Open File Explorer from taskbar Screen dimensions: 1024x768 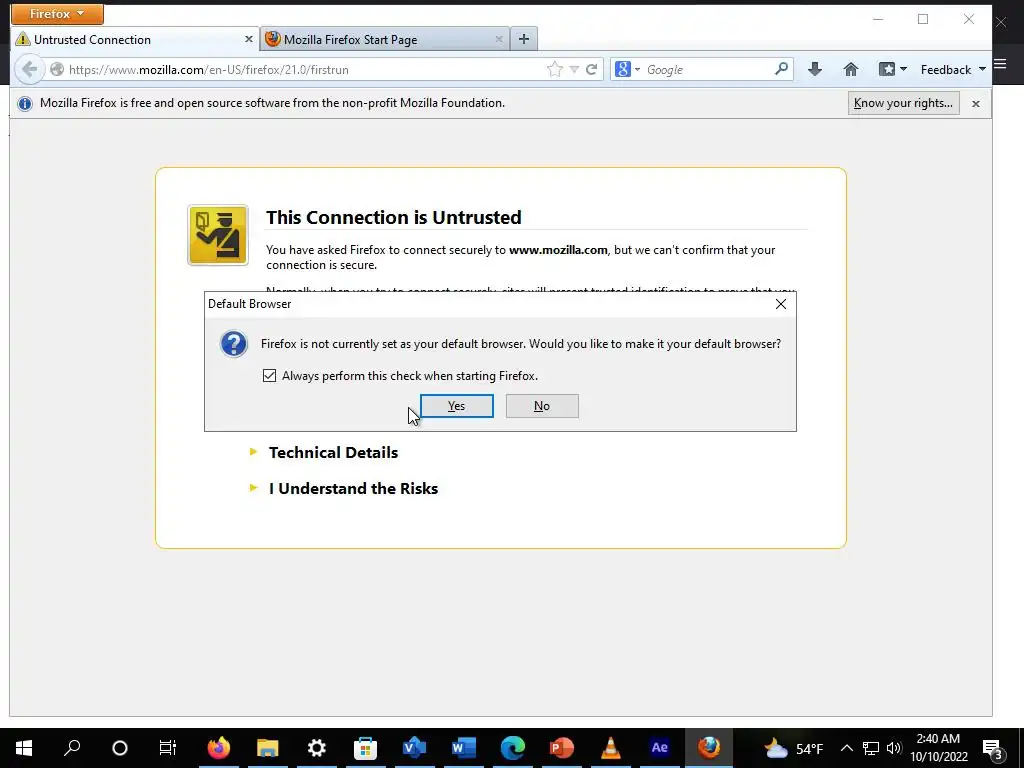click(x=268, y=748)
